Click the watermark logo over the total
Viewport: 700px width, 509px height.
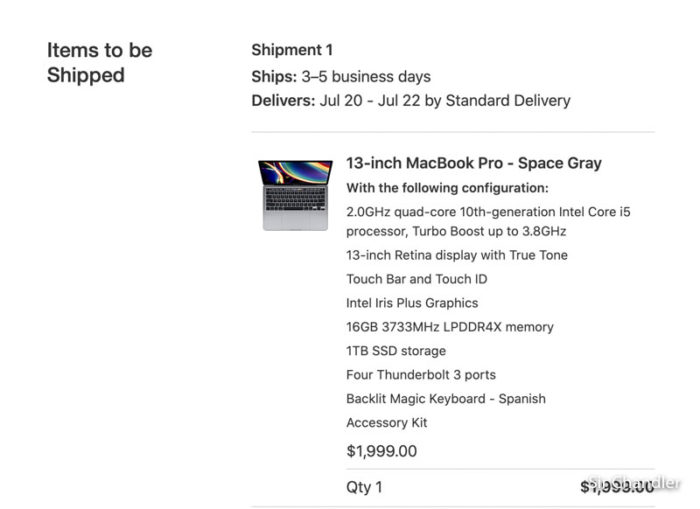tap(634, 483)
